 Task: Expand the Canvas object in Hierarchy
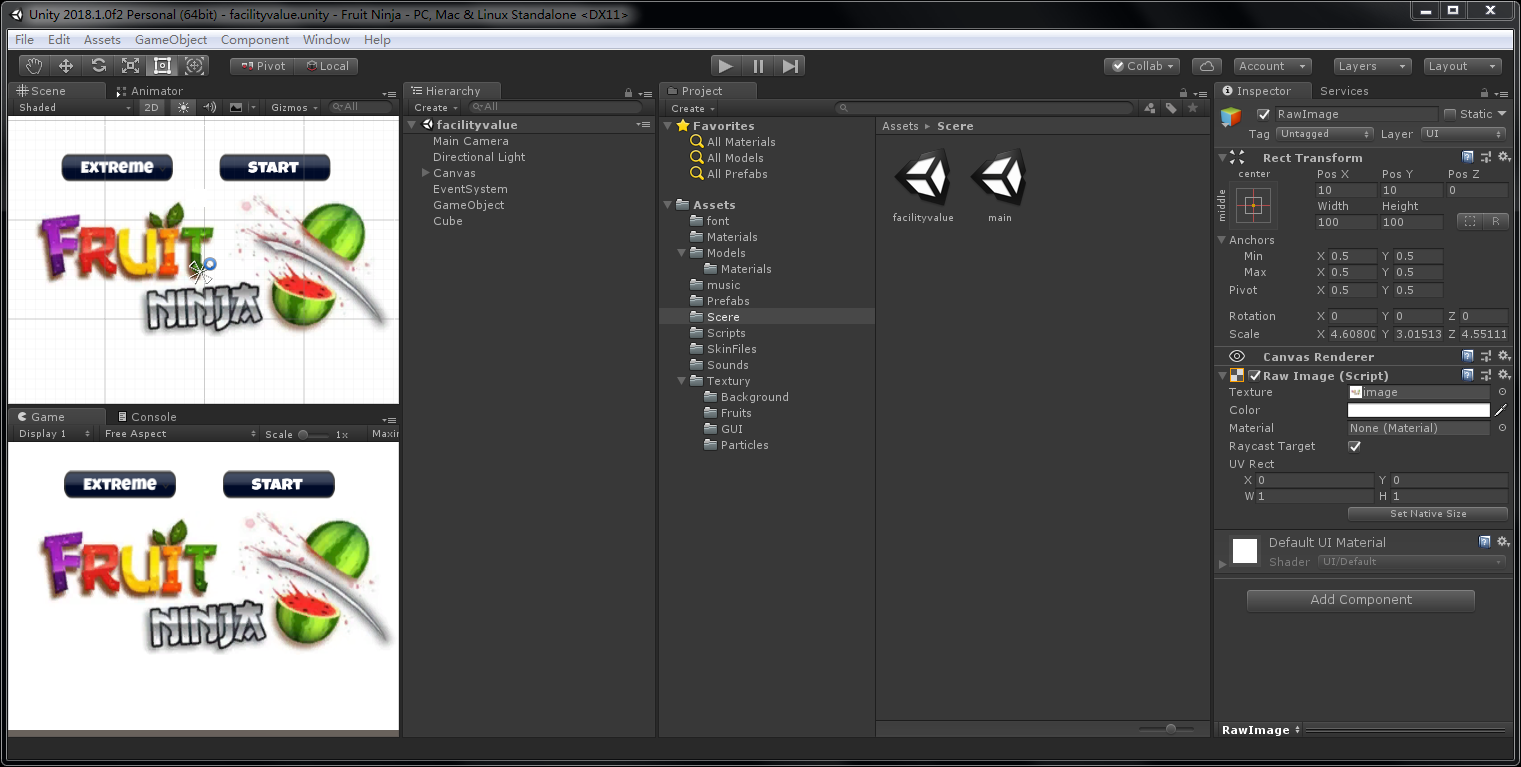click(x=426, y=173)
